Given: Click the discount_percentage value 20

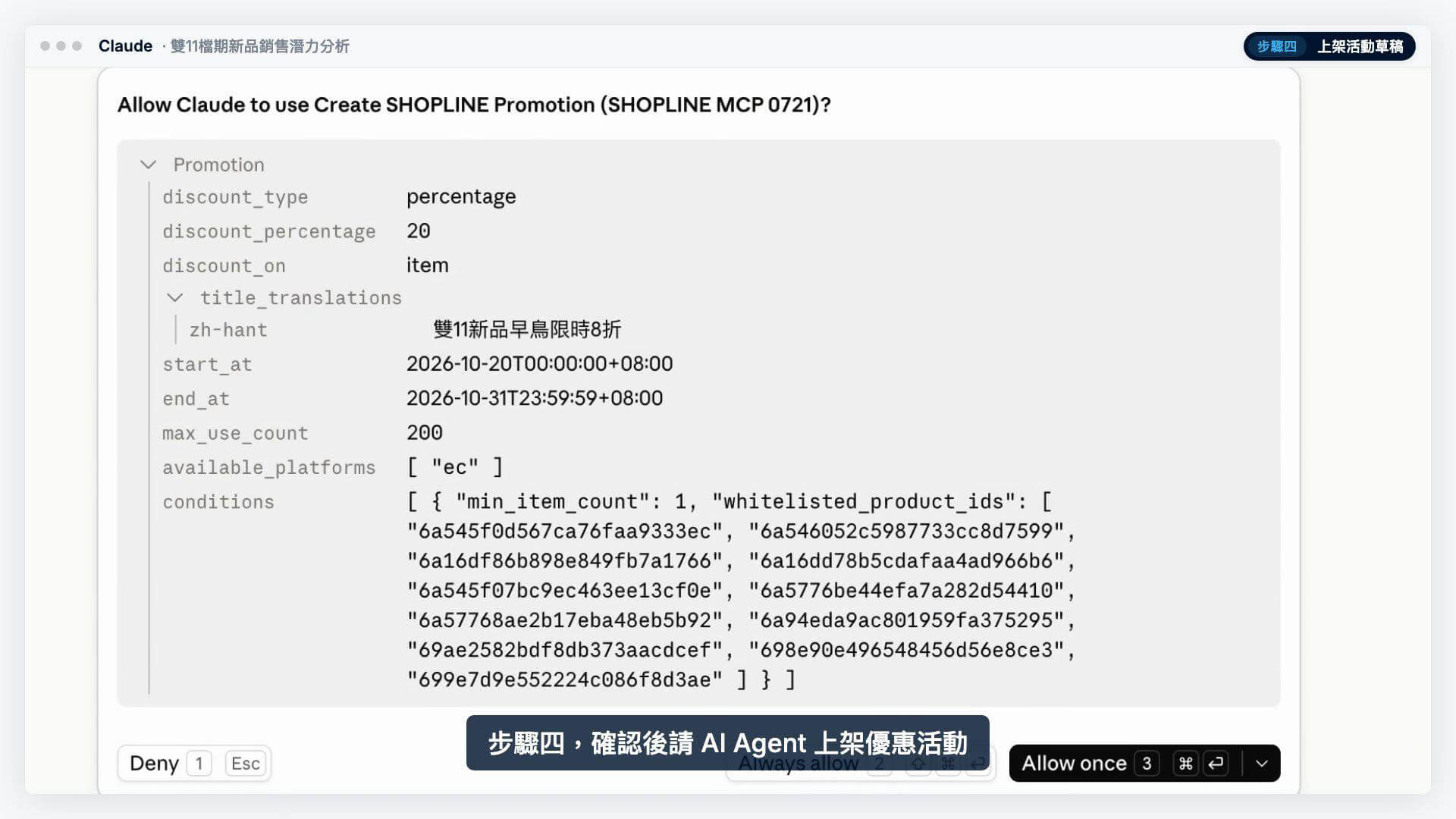Looking at the screenshot, I should coord(419,231).
